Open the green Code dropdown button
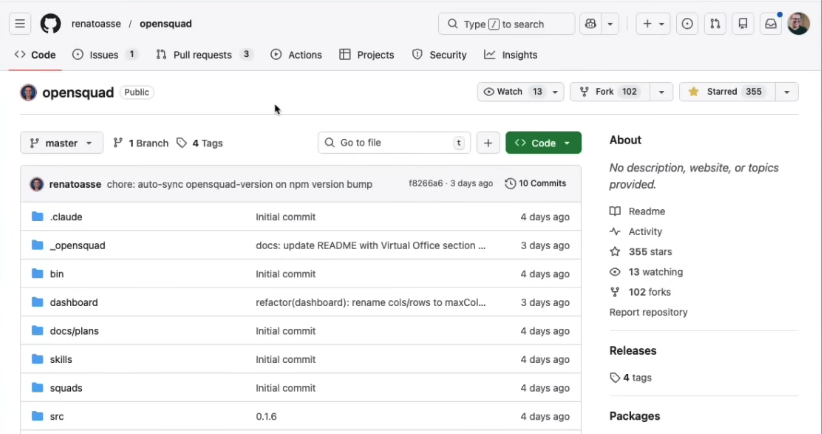Screen dimensions: 822x434 (x=543, y=143)
